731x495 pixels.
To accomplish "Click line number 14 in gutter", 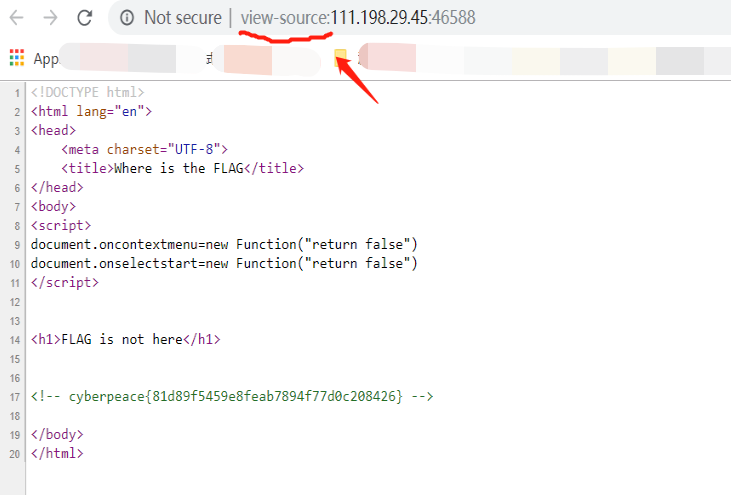I will click(15, 340).
